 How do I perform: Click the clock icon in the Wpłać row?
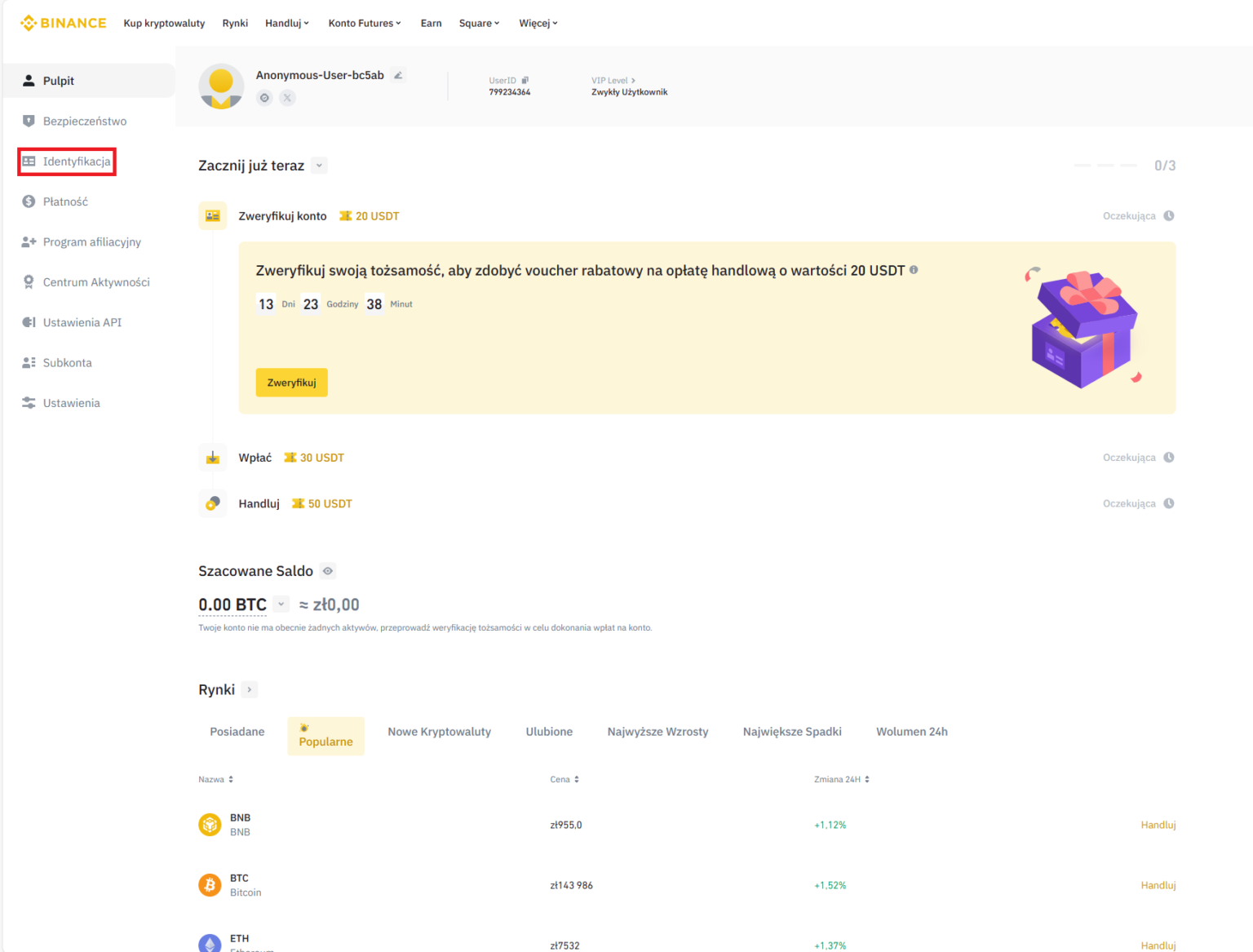click(x=1169, y=458)
